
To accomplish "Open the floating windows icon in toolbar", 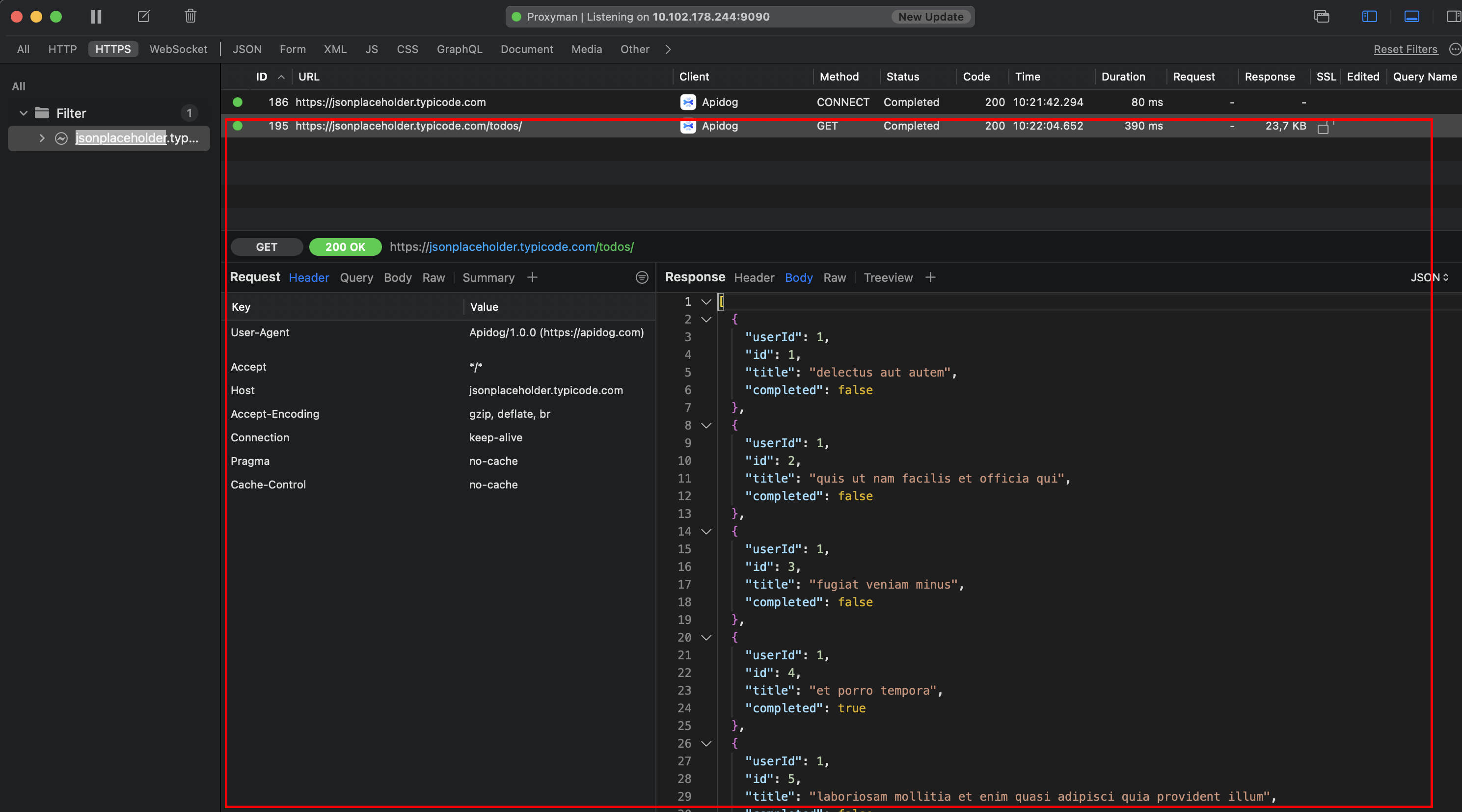I will pyautogui.click(x=1321, y=17).
